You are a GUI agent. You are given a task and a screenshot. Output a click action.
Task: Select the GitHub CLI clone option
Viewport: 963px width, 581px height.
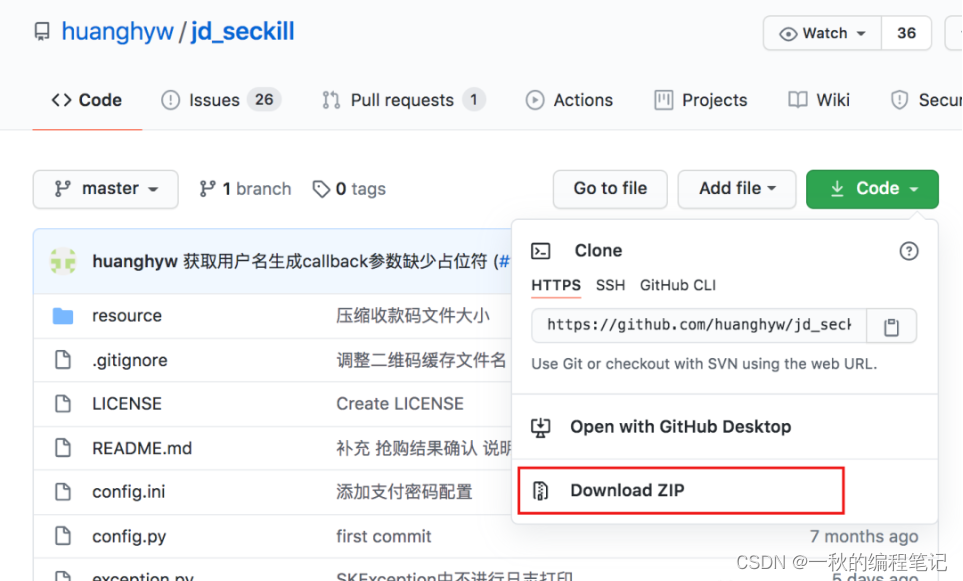pyautogui.click(x=678, y=286)
